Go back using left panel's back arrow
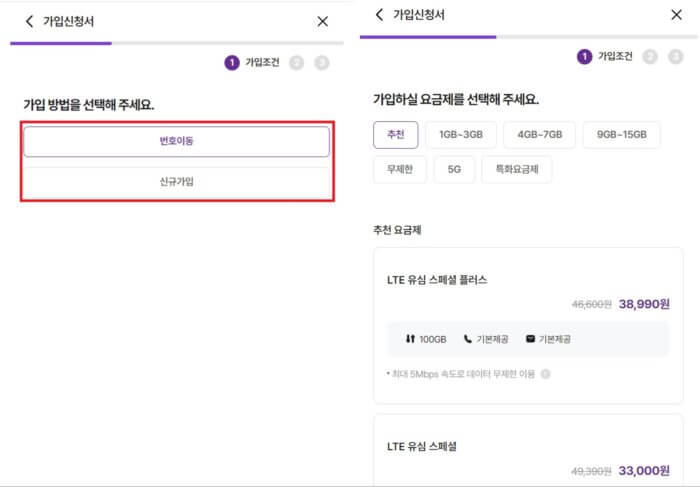This screenshot has height=487, width=700. [x=29, y=21]
